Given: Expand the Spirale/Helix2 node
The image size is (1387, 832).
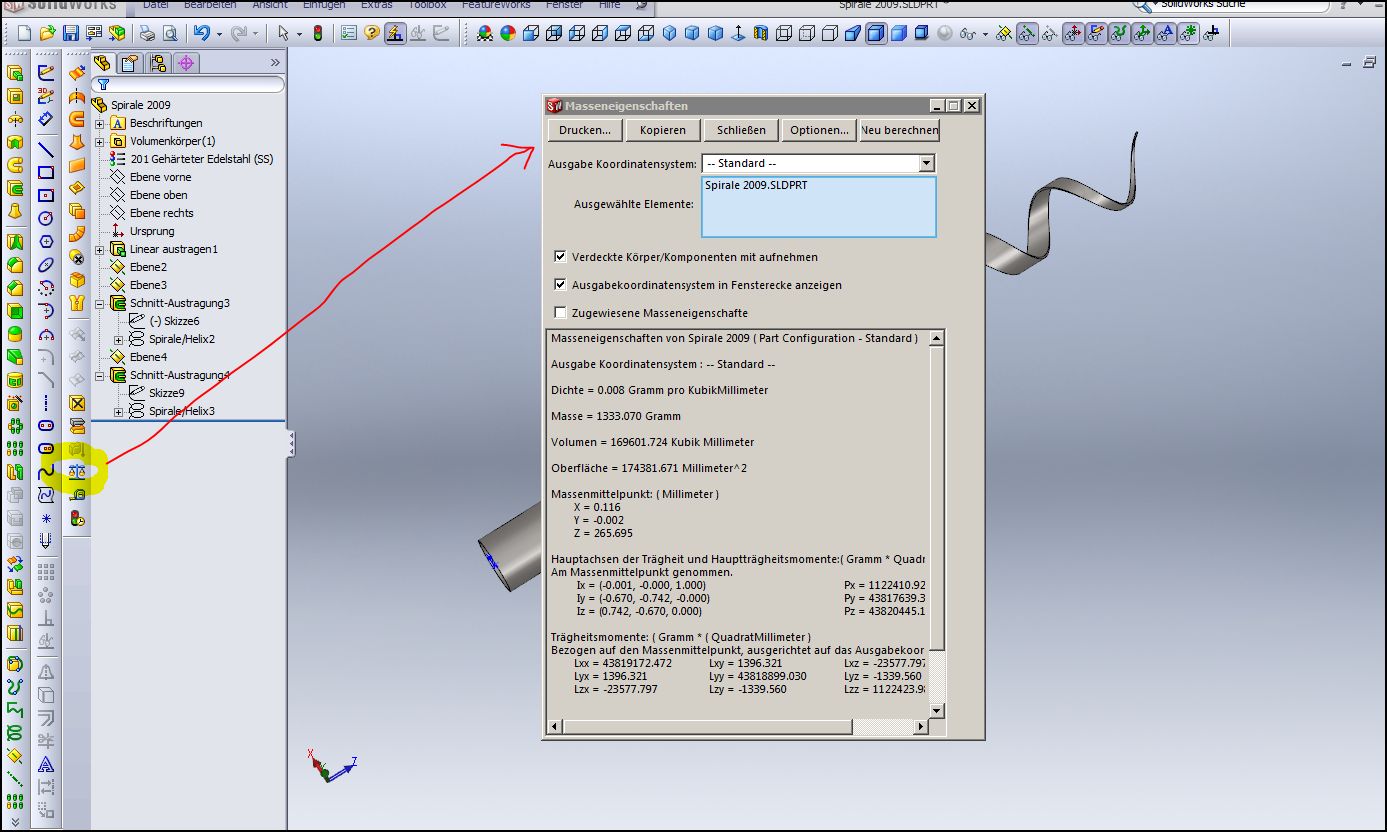Looking at the screenshot, I should coord(118,339).
